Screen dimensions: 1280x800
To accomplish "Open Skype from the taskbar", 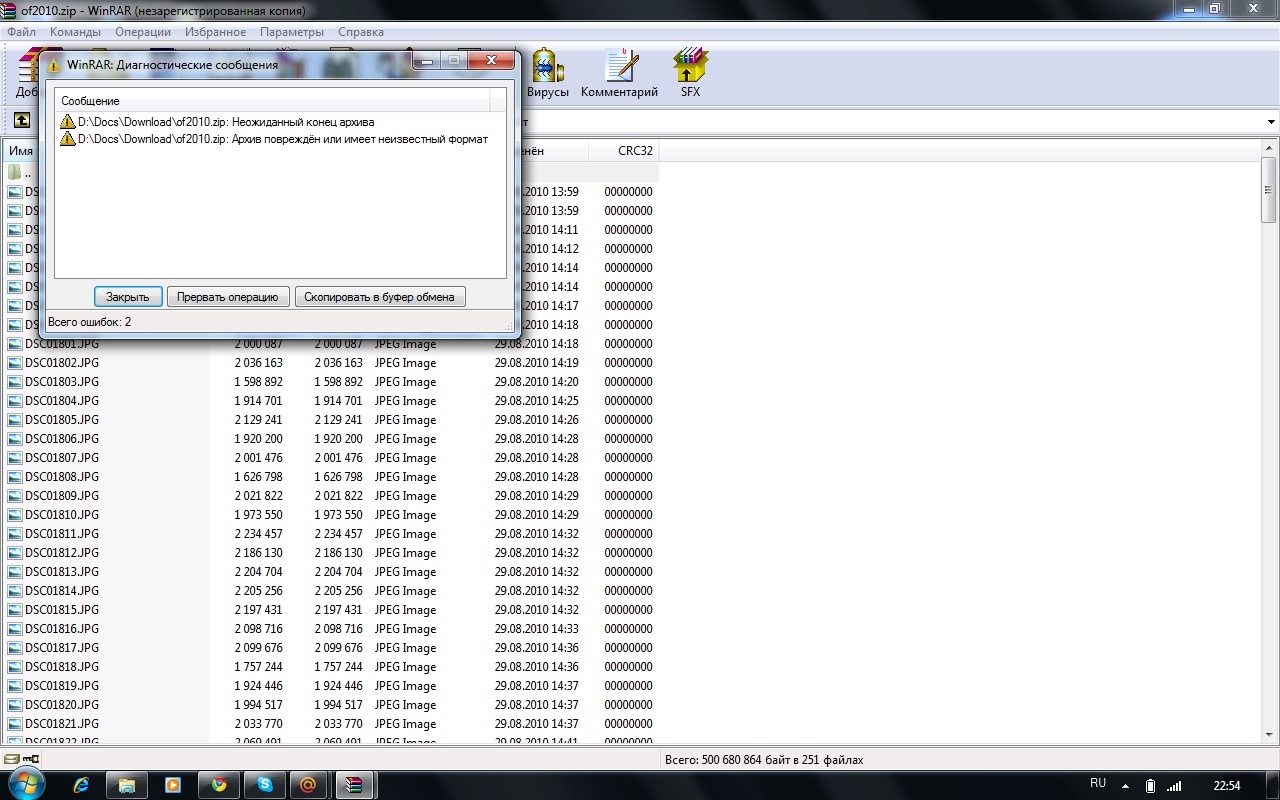I will [265, 785].
